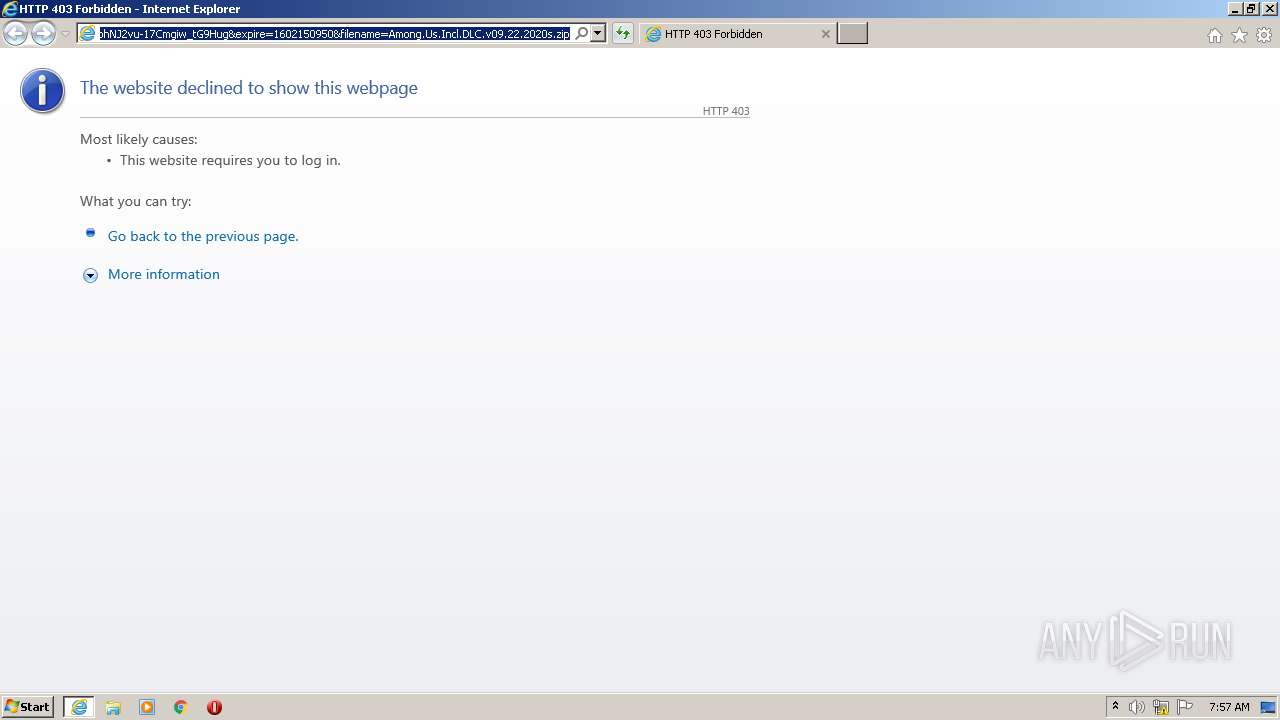Click the Action Center flag icon
The height and width of the screenshot is (720, 1280).
pyautogui.click(x=1185, y=707)
